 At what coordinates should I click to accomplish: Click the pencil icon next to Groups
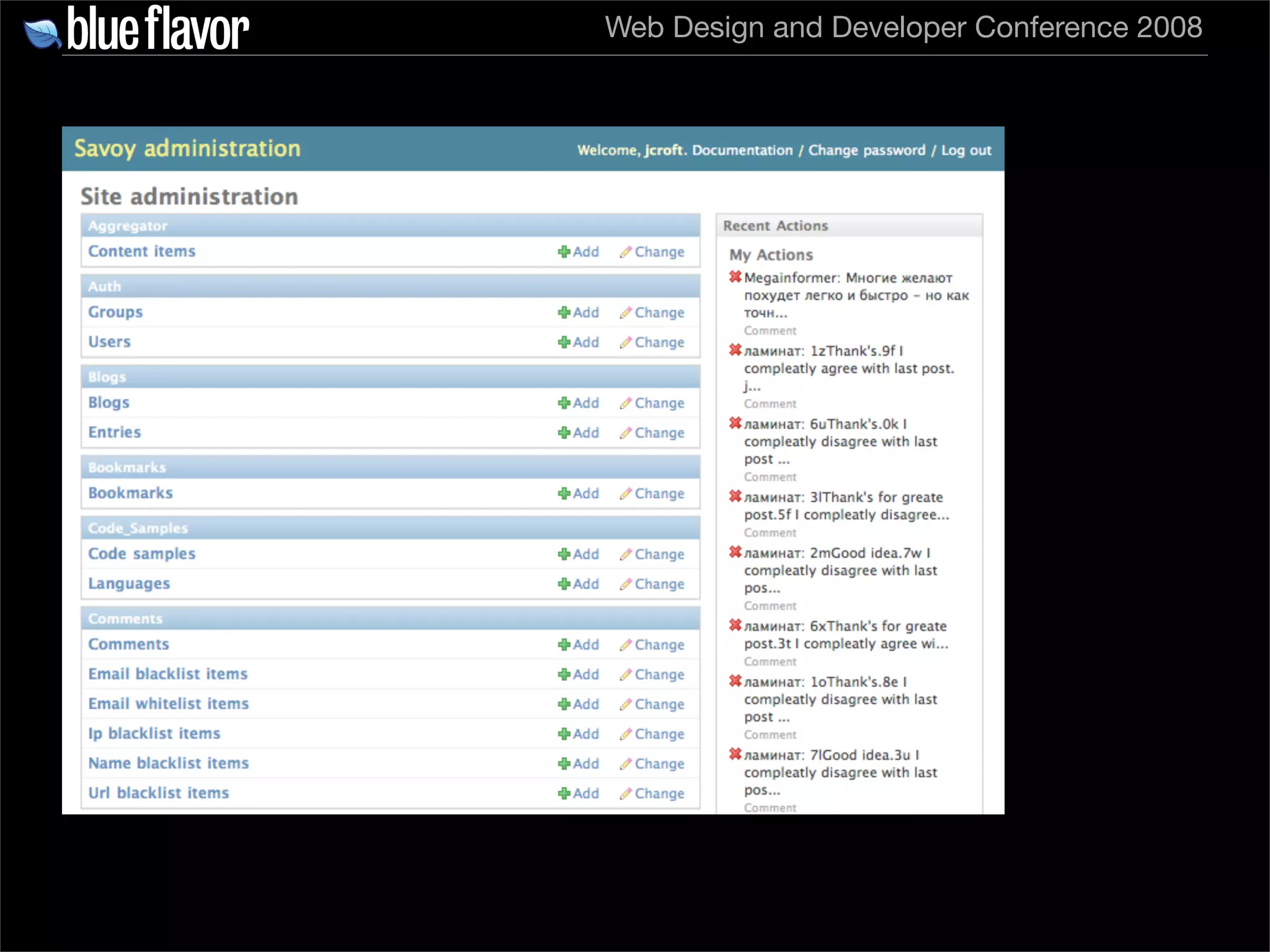tap(626, 312)
